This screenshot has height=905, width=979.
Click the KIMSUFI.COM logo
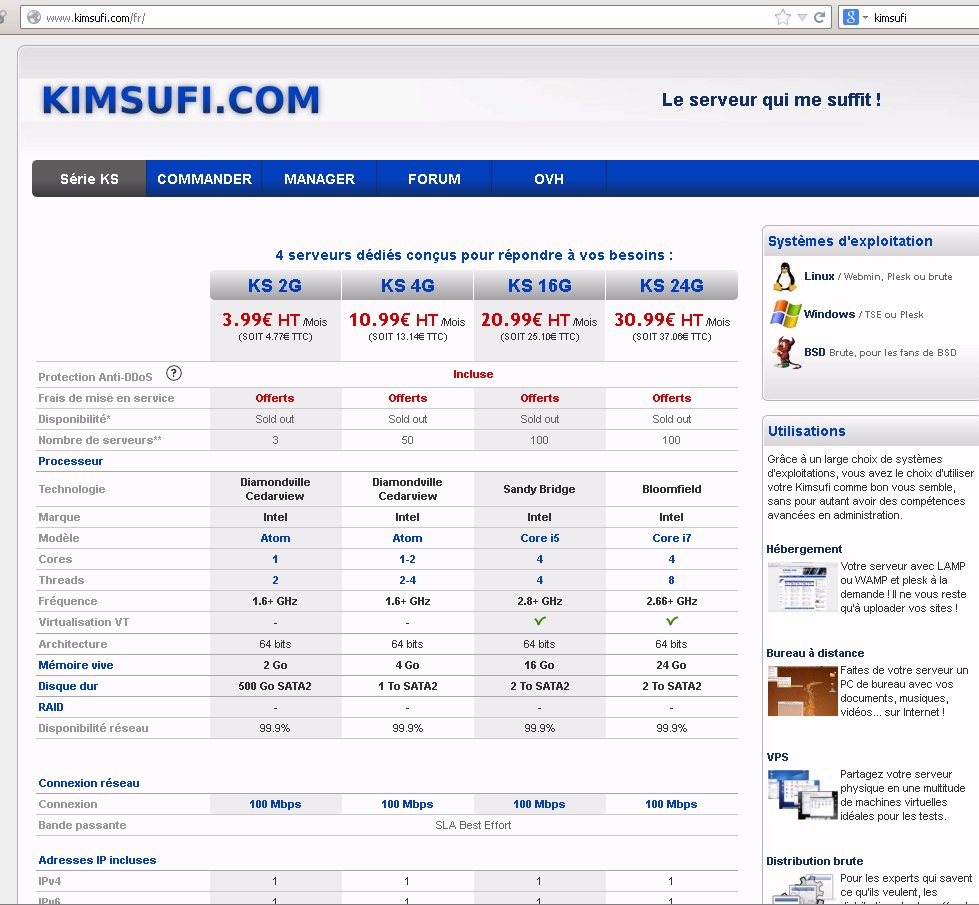click(x=181, y=100)
